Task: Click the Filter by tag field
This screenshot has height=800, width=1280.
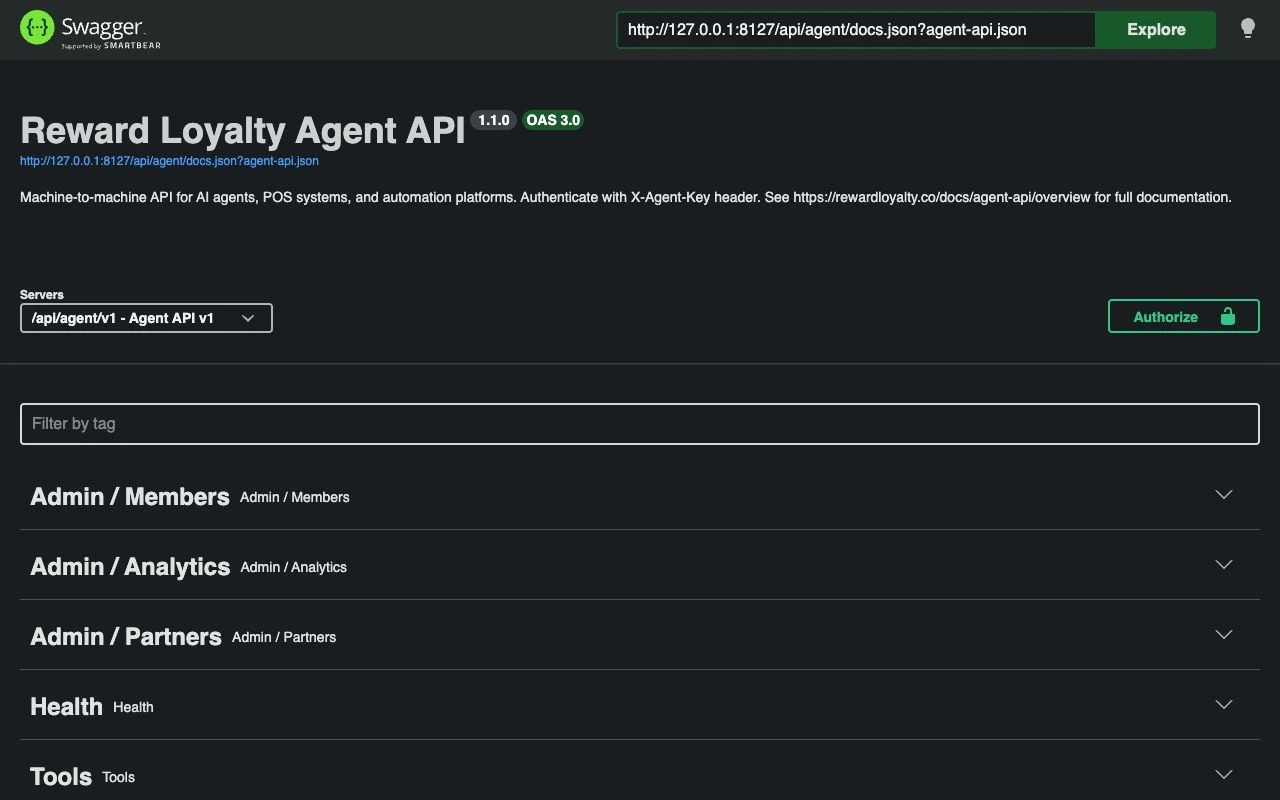Action: tap(639, 424)
